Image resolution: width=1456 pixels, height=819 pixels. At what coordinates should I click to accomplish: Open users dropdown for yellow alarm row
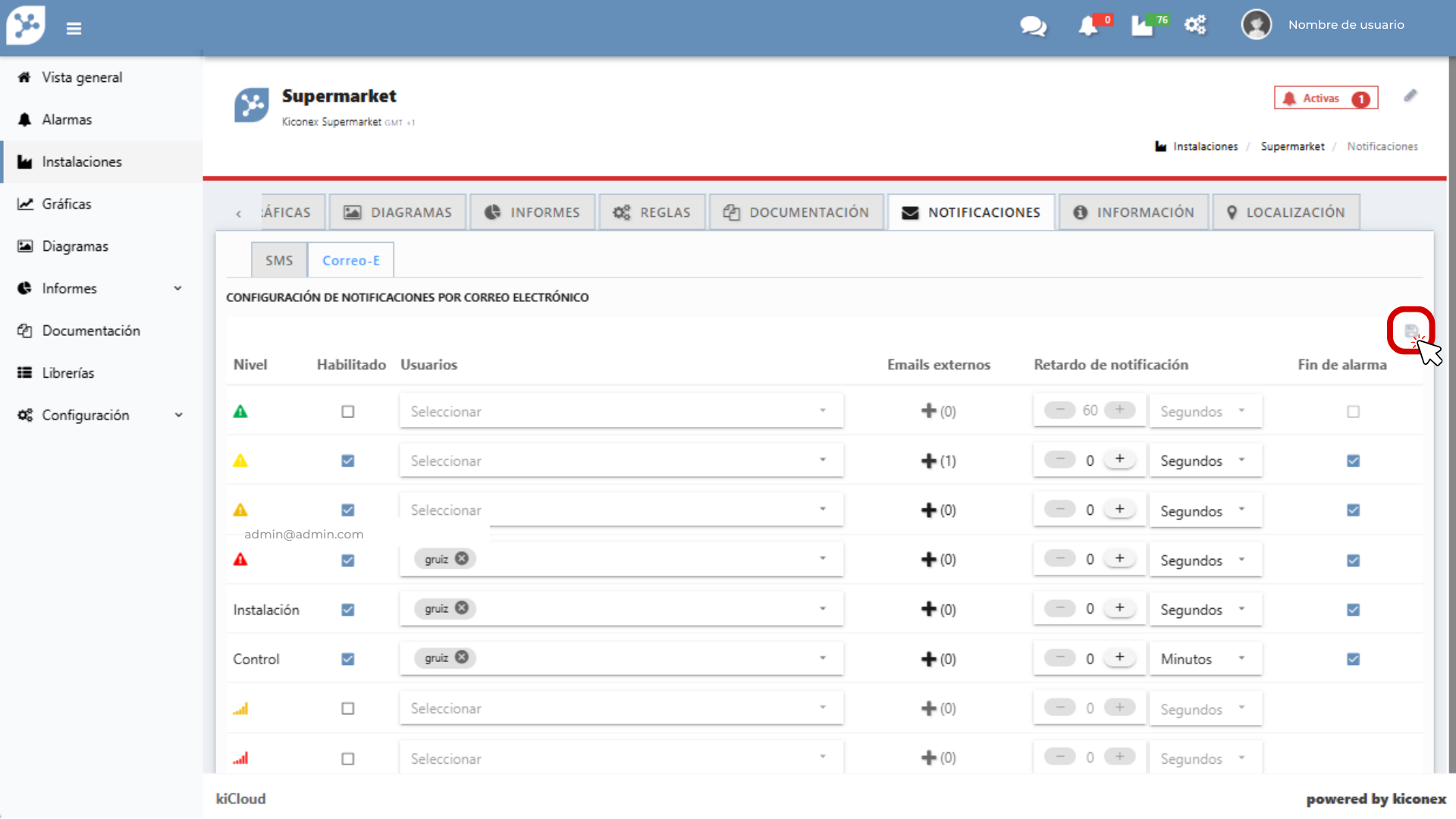[x=621, y=460]
